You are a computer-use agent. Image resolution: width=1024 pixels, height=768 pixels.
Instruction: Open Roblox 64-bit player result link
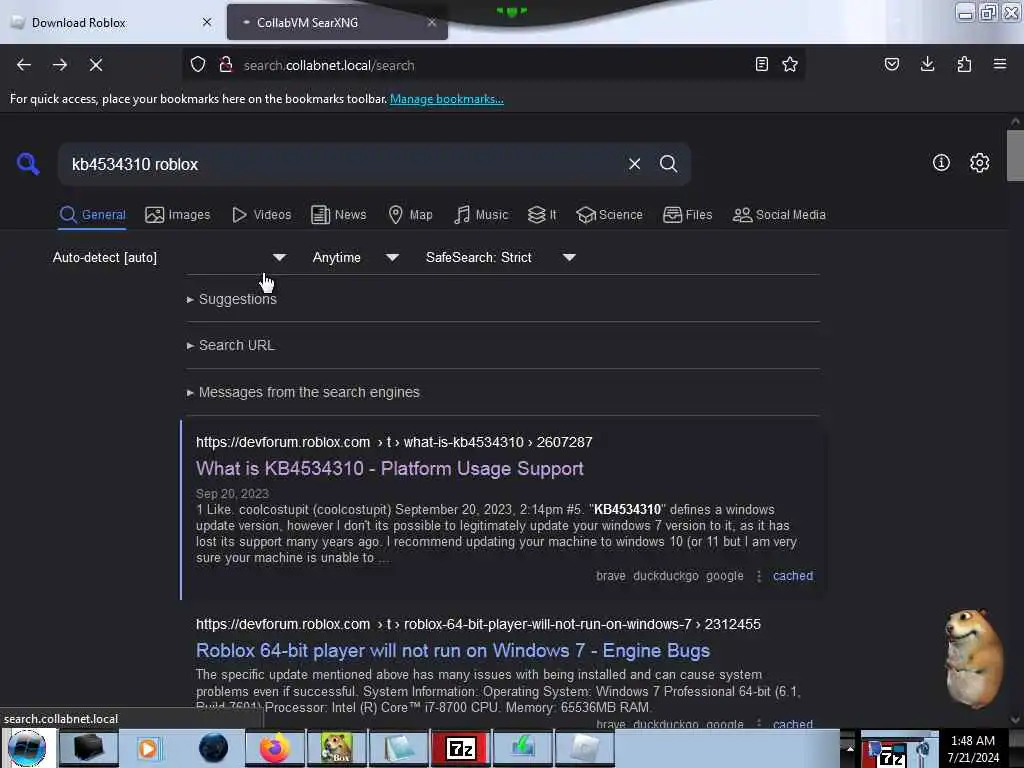pos(453,650)
